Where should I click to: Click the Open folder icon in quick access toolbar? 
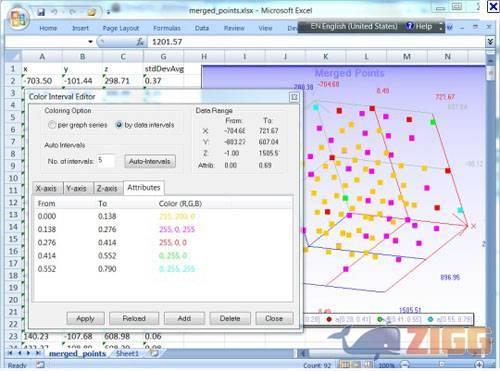coord(91,13)
